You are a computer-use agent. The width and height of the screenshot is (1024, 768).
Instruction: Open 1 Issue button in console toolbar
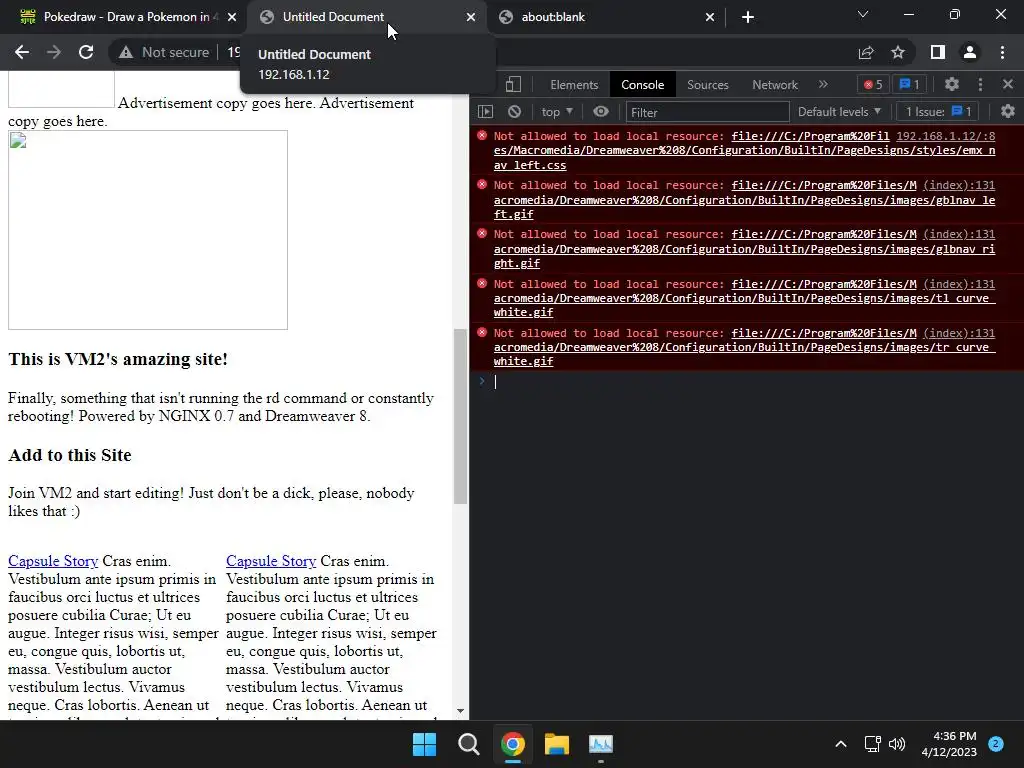pyautogui.click(x=938, y=112)
